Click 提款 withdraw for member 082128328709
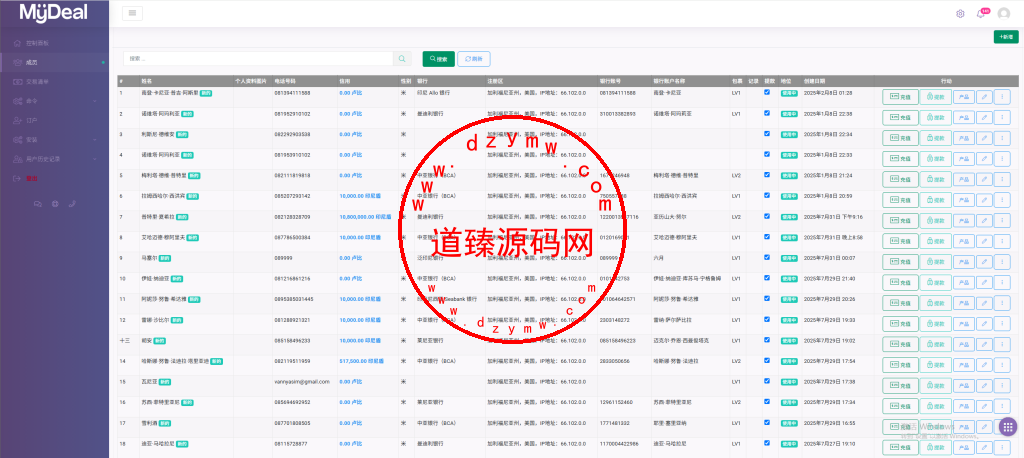The image size is (1024, 458). tap(936, 221)
